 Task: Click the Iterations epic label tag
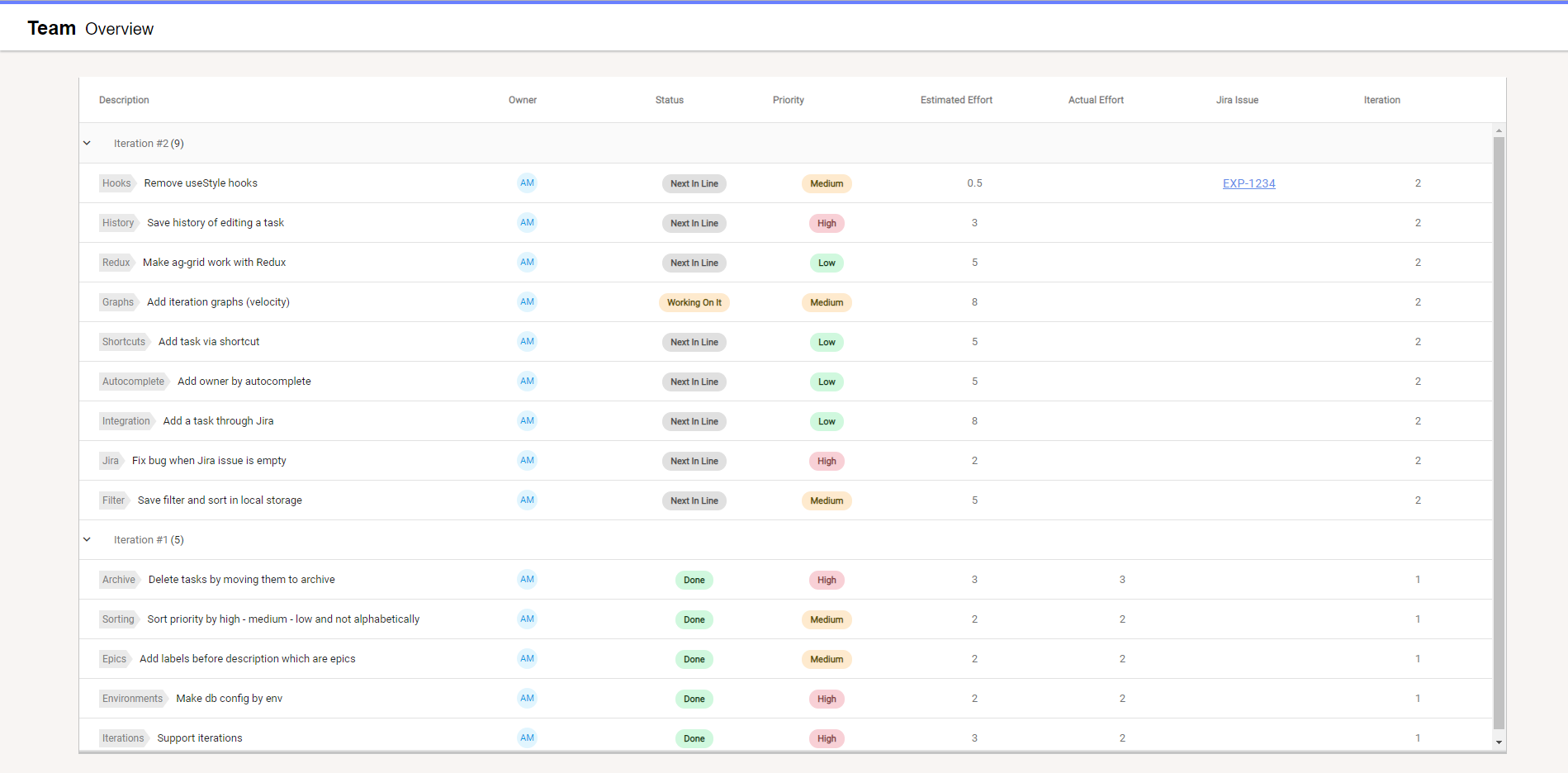point(124,738)
